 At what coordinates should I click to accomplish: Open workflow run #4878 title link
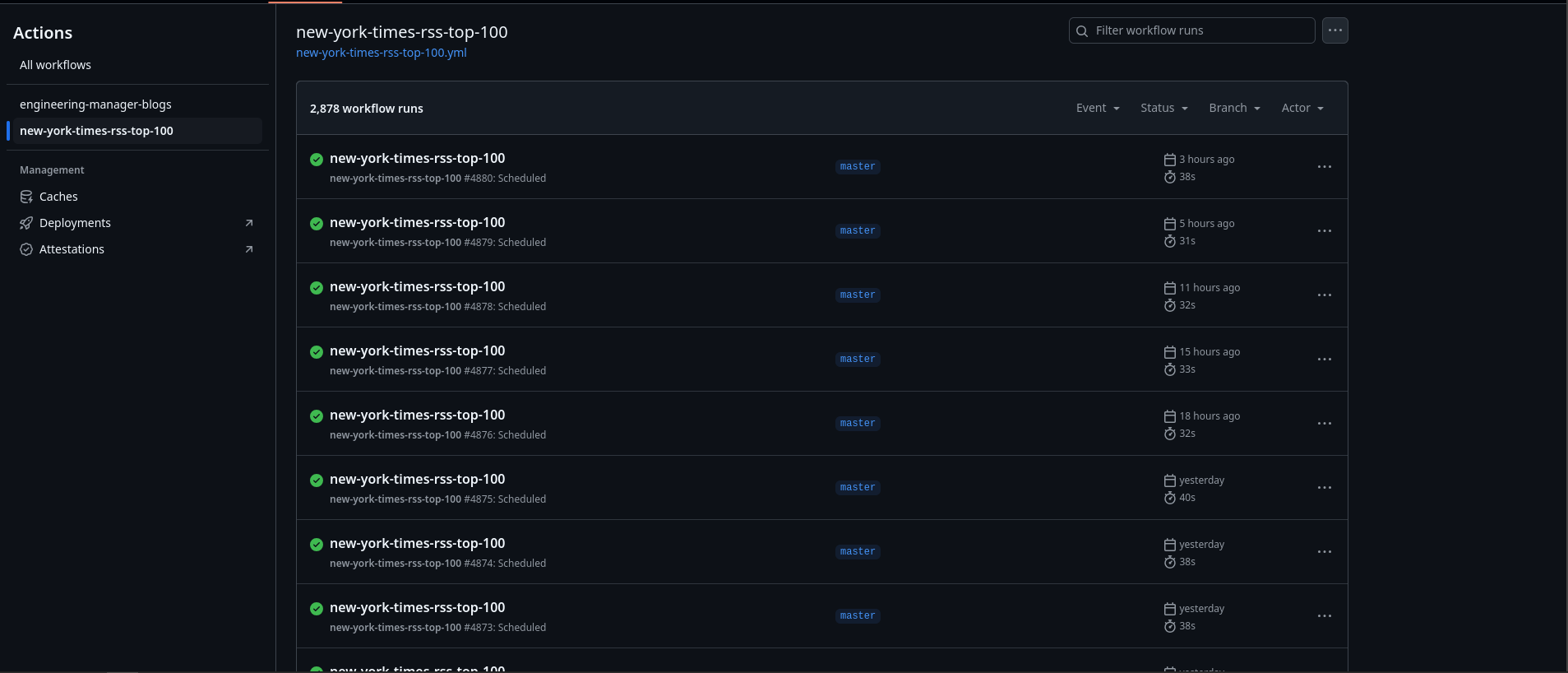coord(417,286)
